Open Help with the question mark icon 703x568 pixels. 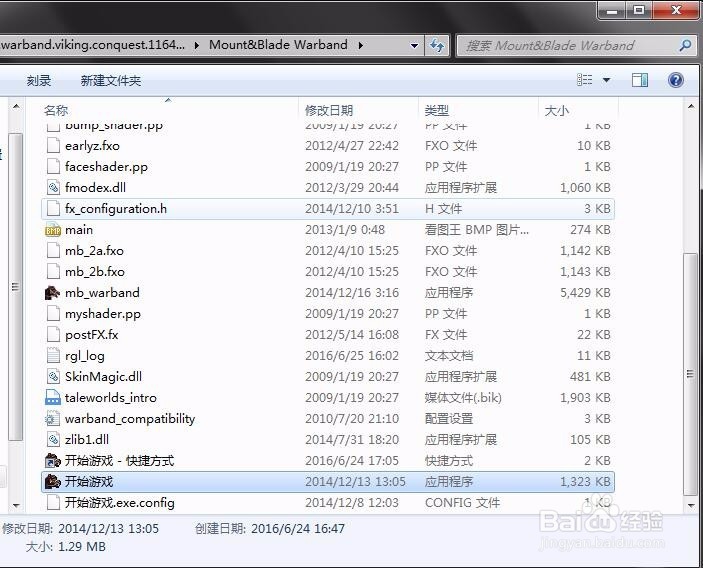click(676, 80)
